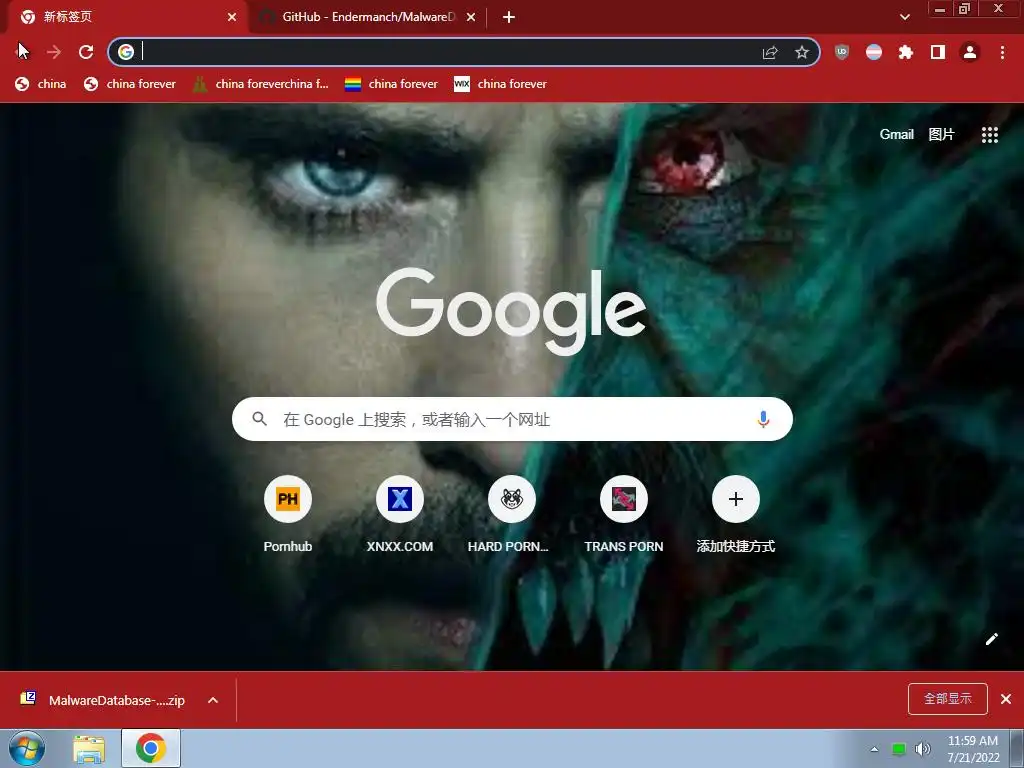Open the rainbow flag 'china forever' bookmark

coord(391,84)
